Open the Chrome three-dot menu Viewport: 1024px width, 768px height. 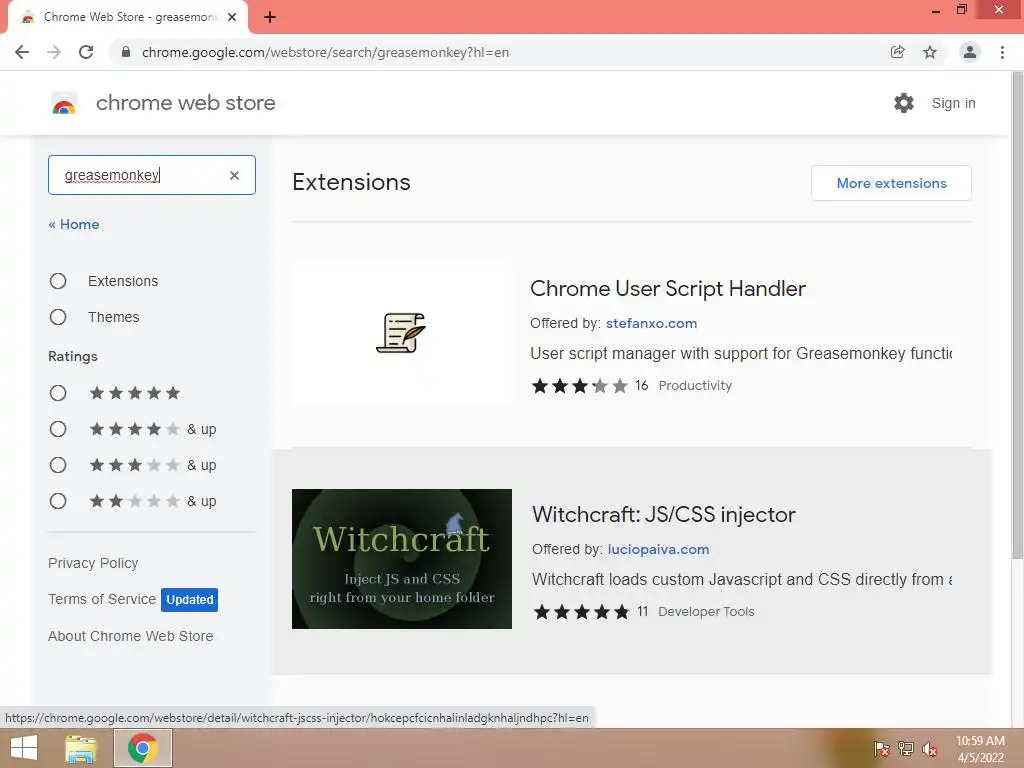[x=1002, y=52]
